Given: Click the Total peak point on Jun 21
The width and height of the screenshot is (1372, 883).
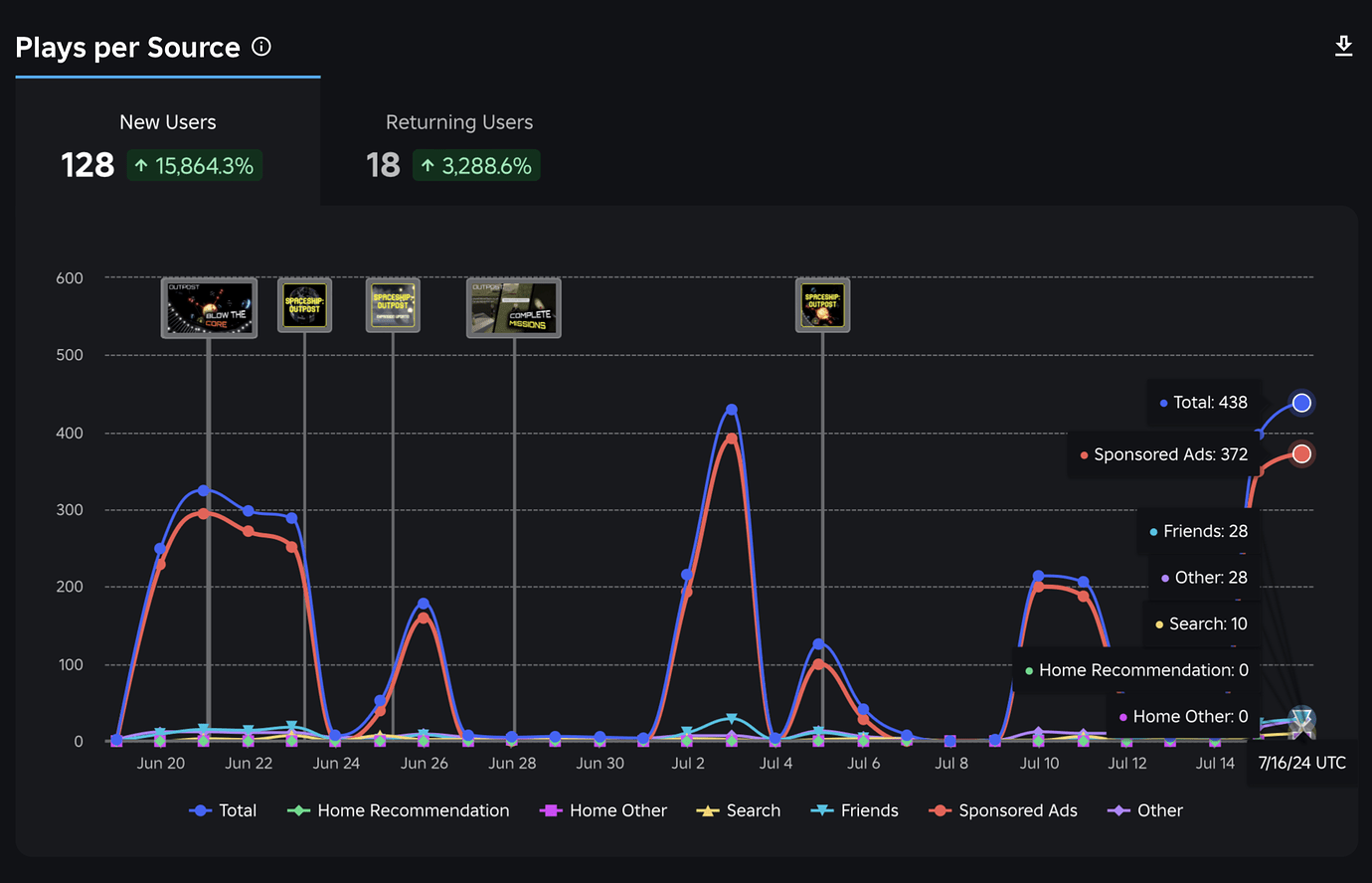Looking at the screenshot, I should pos(204,490).
